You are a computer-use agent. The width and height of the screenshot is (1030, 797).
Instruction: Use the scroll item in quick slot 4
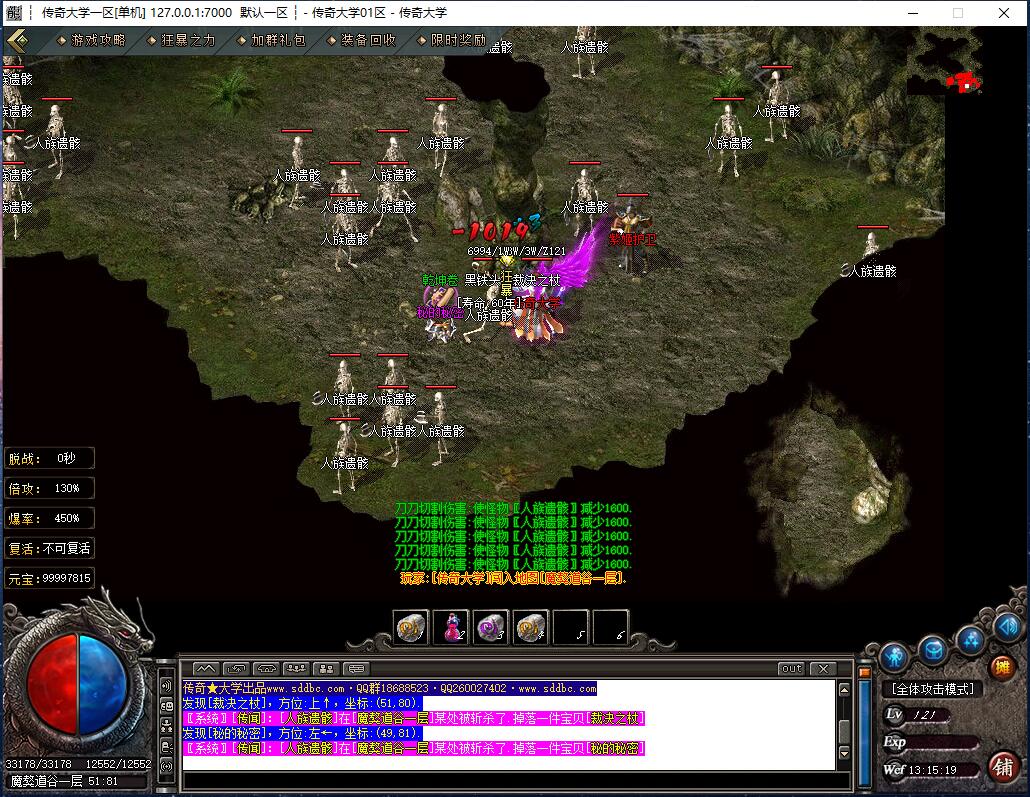point(531,627)
